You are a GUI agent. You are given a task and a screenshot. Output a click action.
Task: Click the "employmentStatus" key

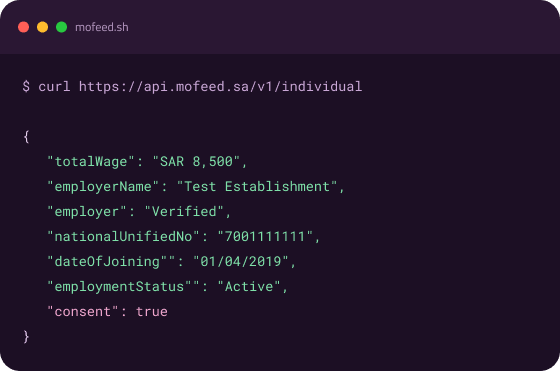(x=119, y=286)
